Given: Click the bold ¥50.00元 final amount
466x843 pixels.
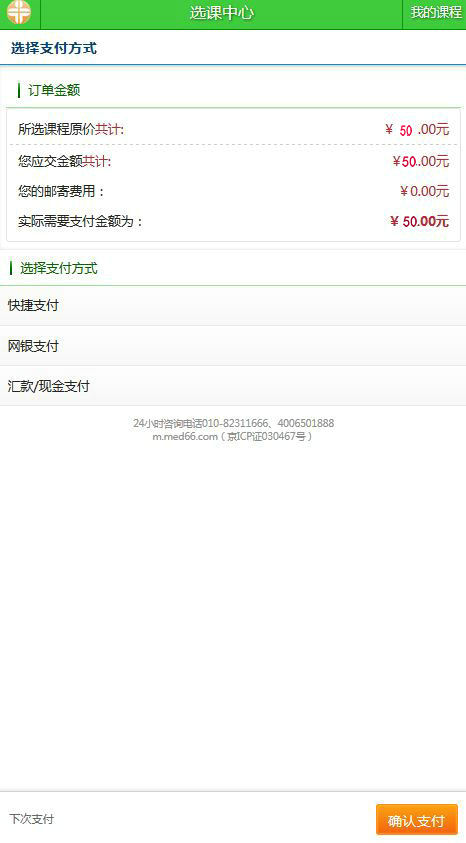Looking at the screenshot, I should (419, 221).
